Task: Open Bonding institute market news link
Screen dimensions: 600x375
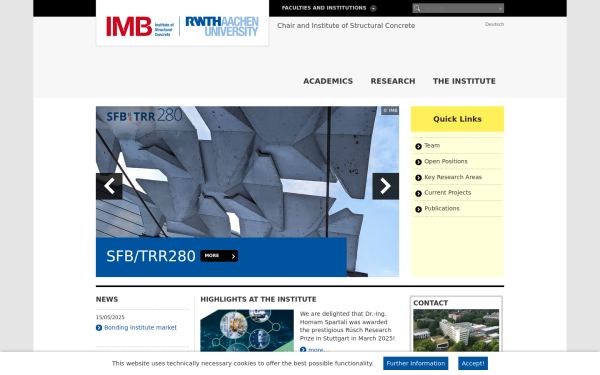Action: [x=140, y=328]
